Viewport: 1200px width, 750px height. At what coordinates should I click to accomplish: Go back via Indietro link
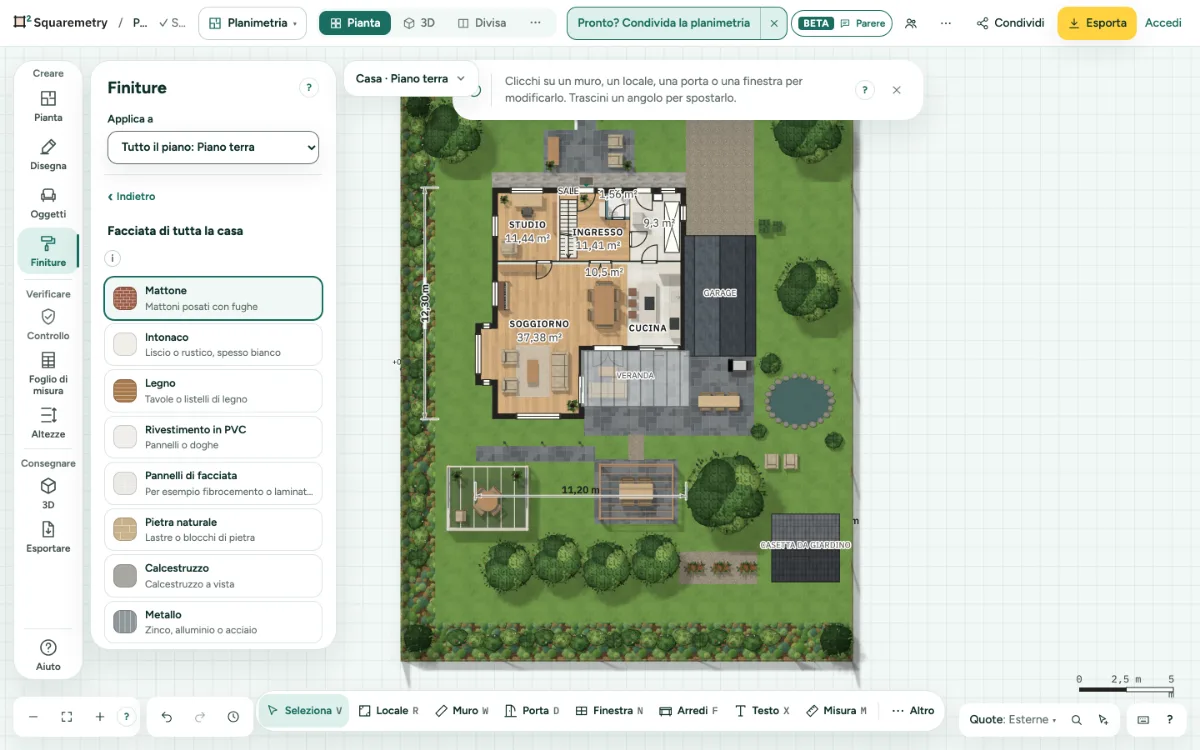coord(131,197)
